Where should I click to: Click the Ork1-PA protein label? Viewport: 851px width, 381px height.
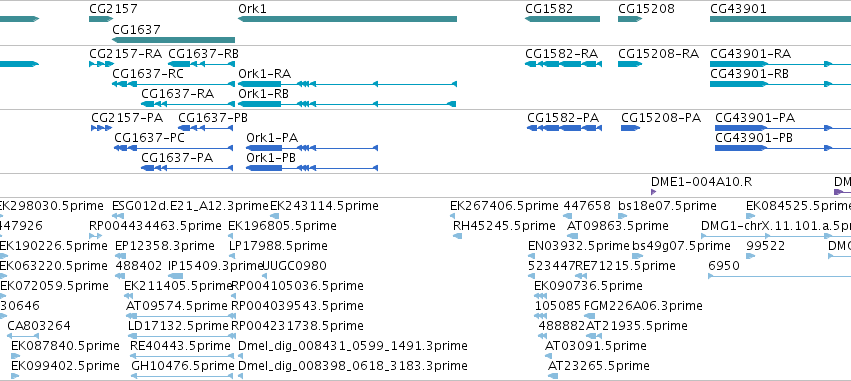tap(272, 138)
